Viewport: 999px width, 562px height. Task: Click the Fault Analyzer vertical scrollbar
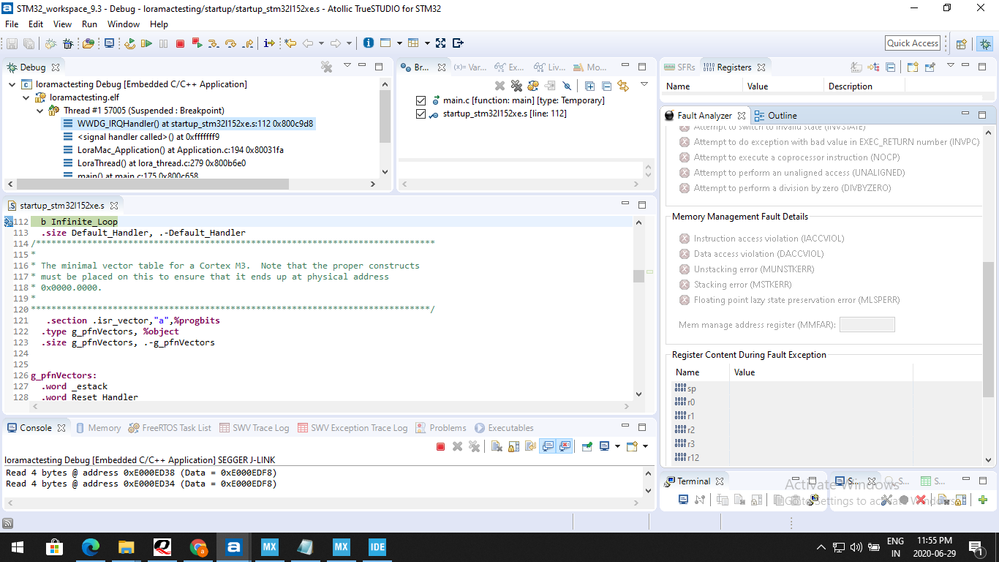point(988,328)
